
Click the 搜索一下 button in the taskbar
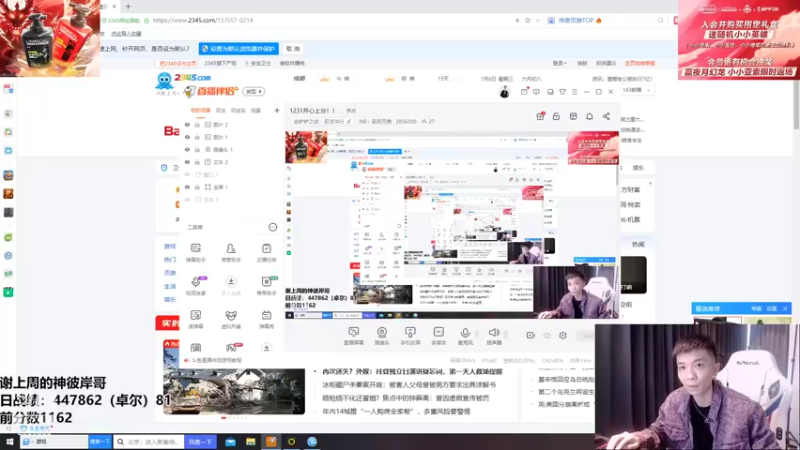(x=99, y=442)
